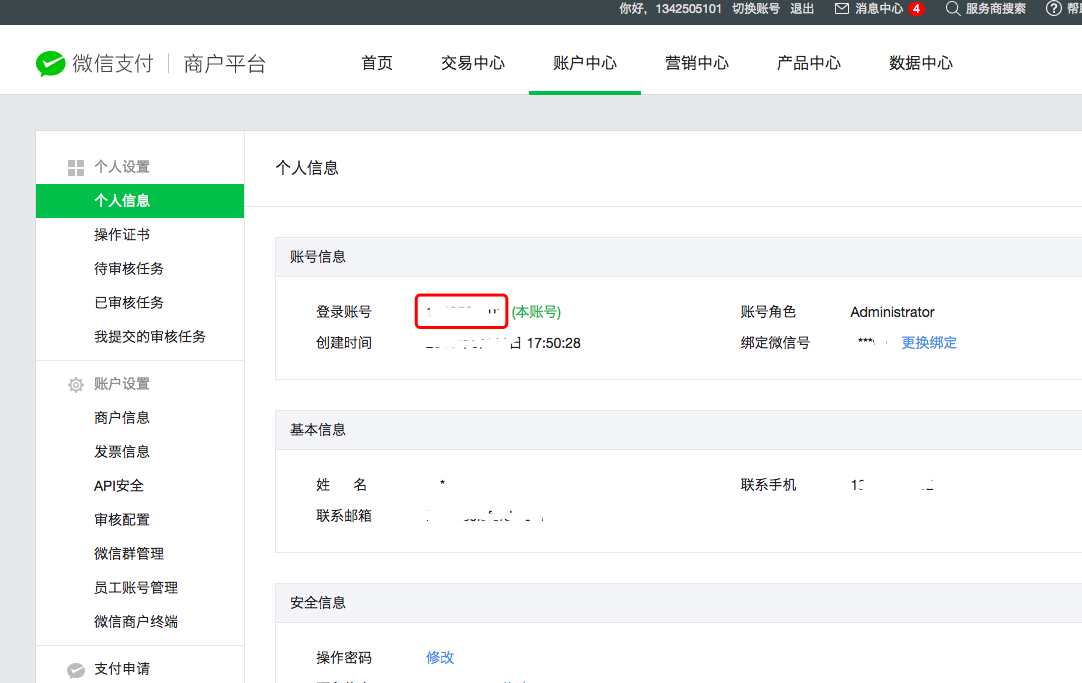Viewport: 1082px width, 683px height.
Task: Click the 账户设置 gear icon
Action: (76, 383)
